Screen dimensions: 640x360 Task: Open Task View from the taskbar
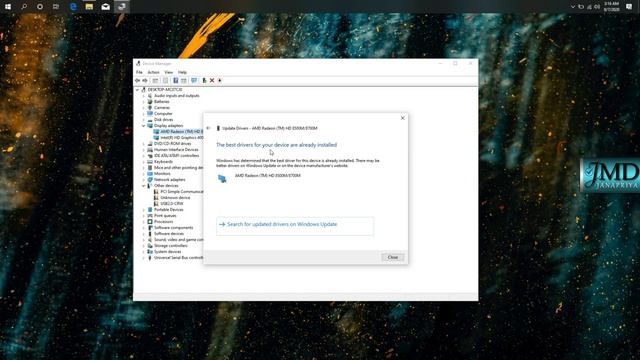pyautogui.click(x=56, y=7)
